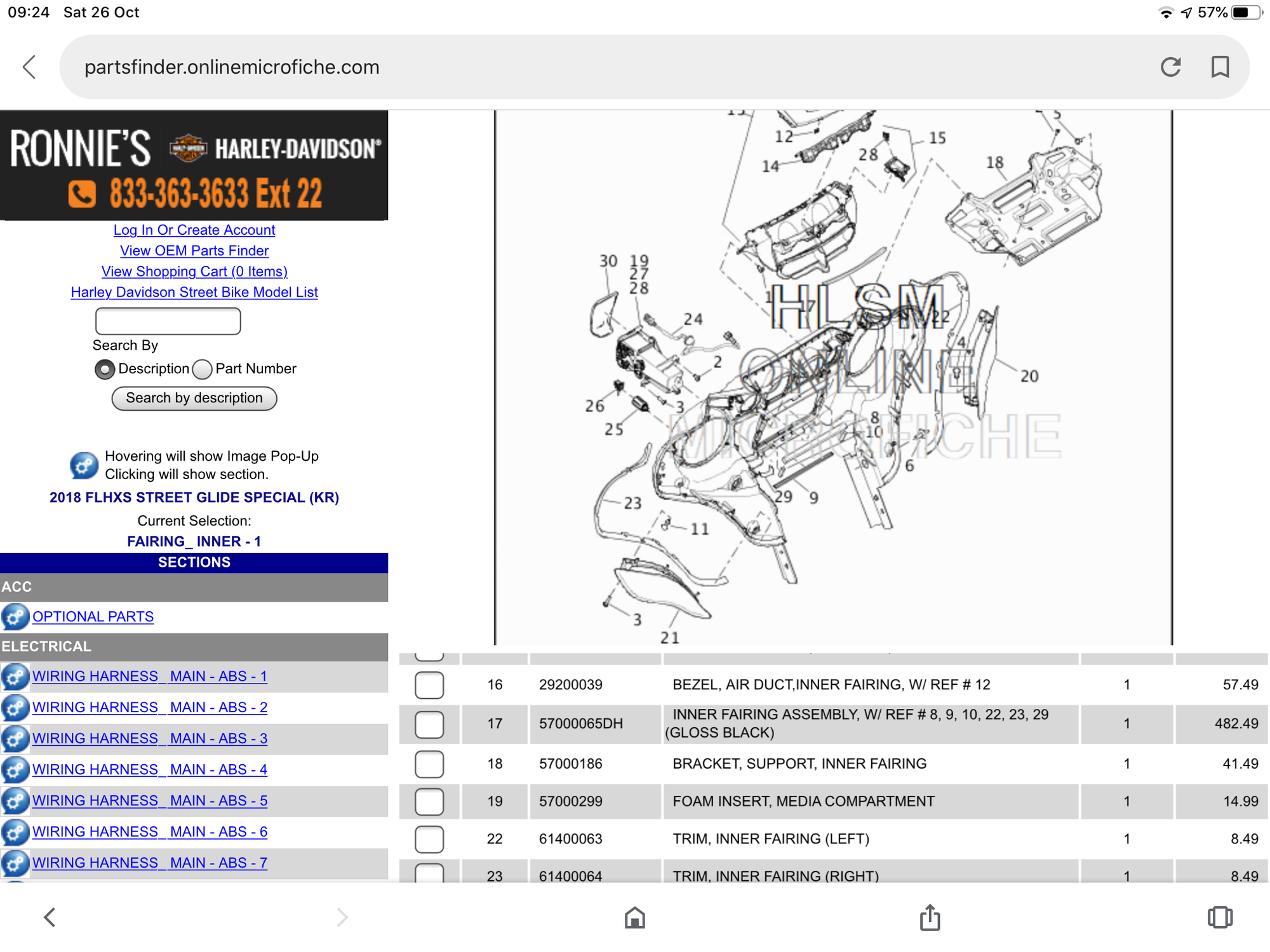The height and width of the screenshot is (952, 1270).
Task: Tick the checkbox for FOAM INSERT row
Action: (x=429, y=802)
